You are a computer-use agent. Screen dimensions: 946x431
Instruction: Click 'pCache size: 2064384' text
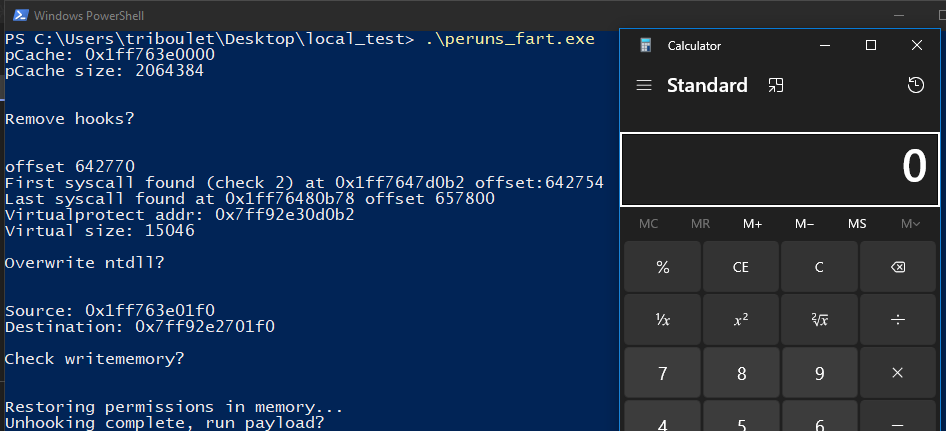click(104, 71)
